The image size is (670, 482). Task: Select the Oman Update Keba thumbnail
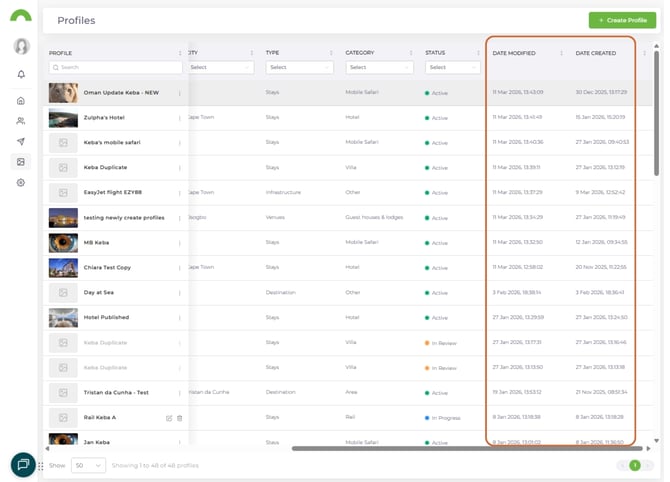[63, 93]
